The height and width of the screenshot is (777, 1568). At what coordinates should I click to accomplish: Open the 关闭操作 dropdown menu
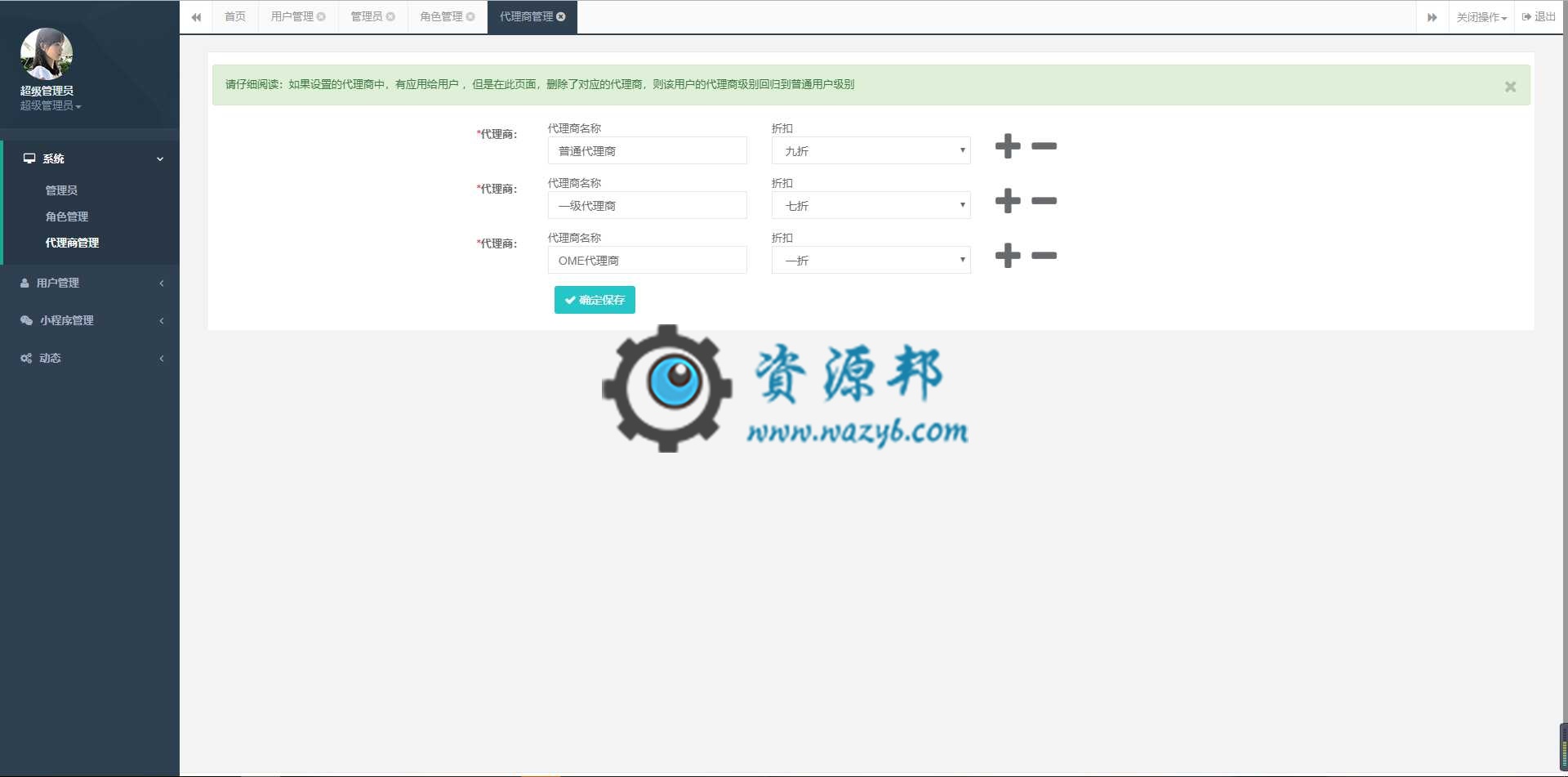click(1481, 17)
